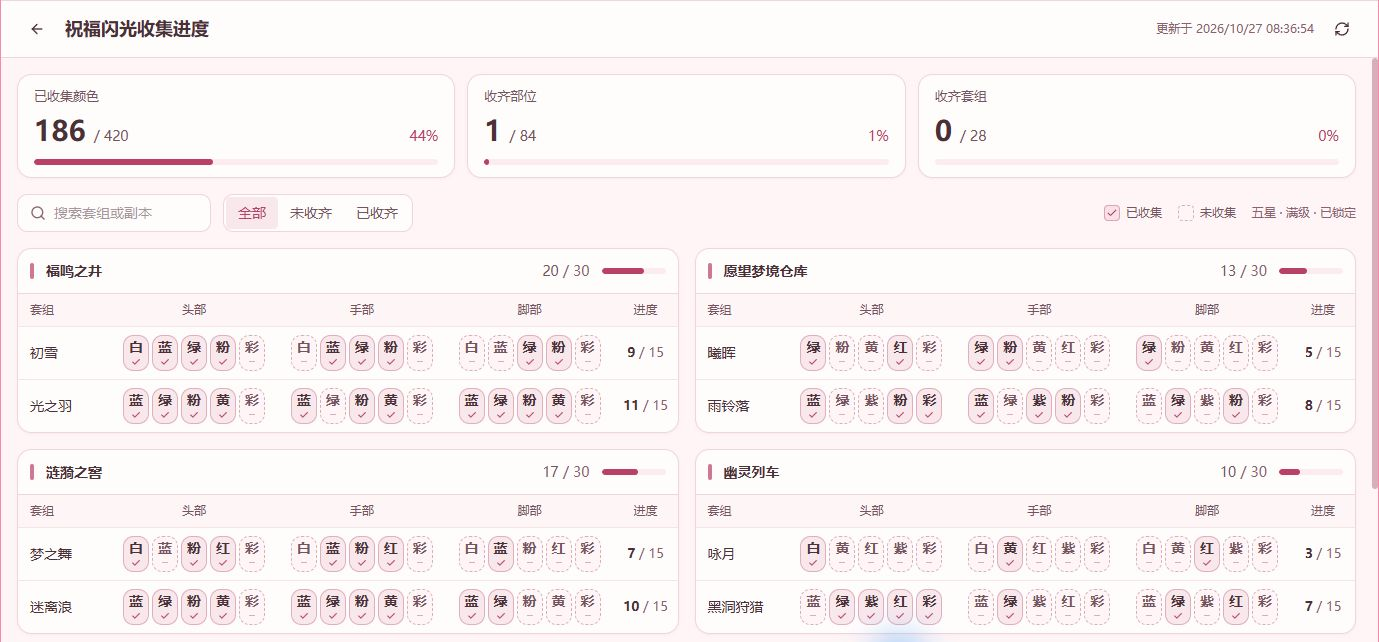Toggle 咏月 头部 白 color chip
This screenshot has width=1379, height=642.
813,554
